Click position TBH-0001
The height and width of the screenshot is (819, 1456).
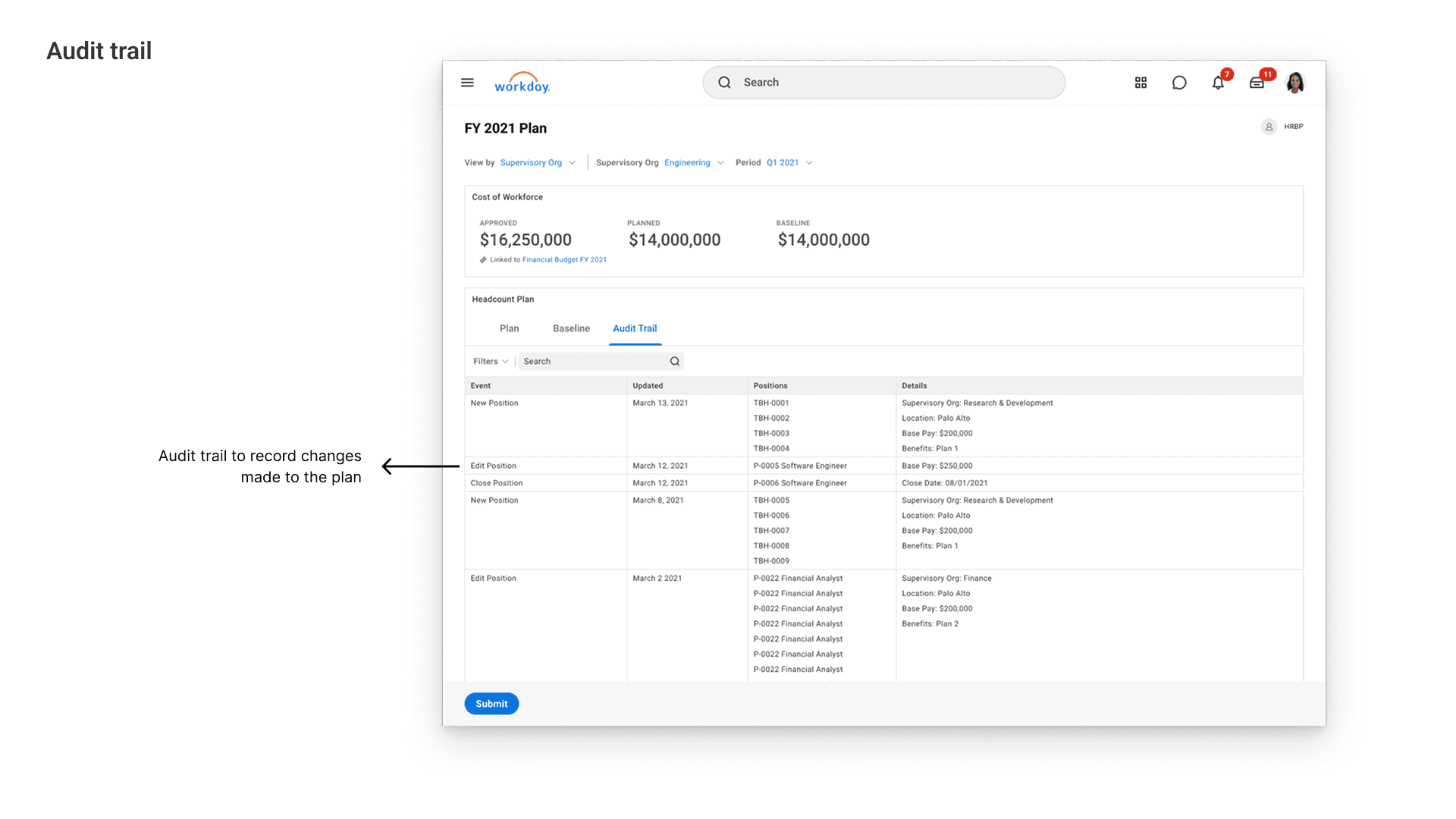771,403
